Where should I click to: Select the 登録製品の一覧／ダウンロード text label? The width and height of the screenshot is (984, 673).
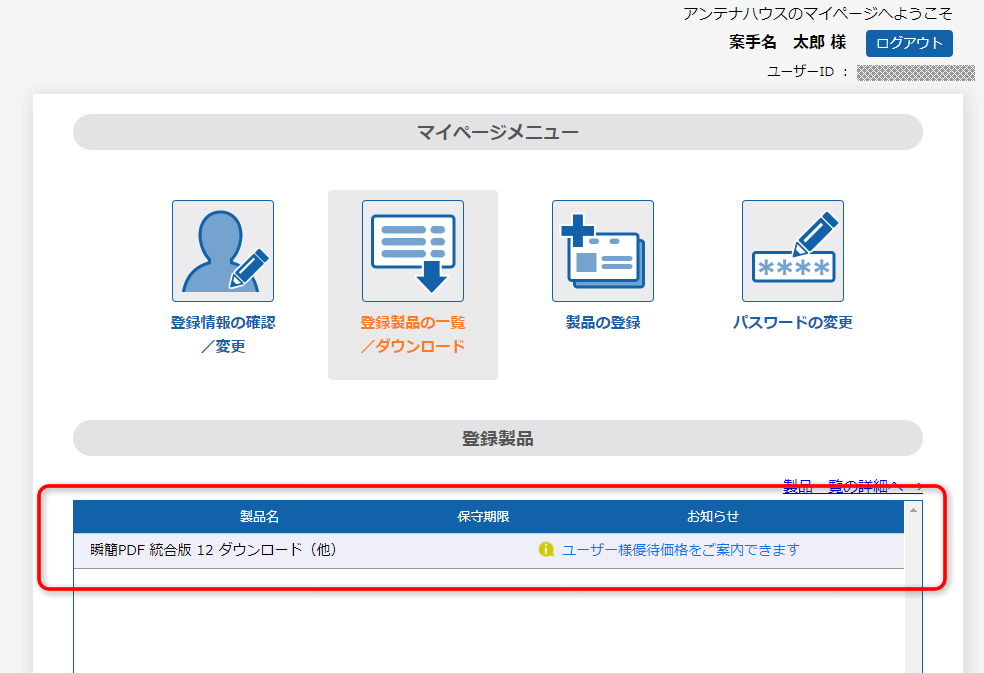pos(412,334)
